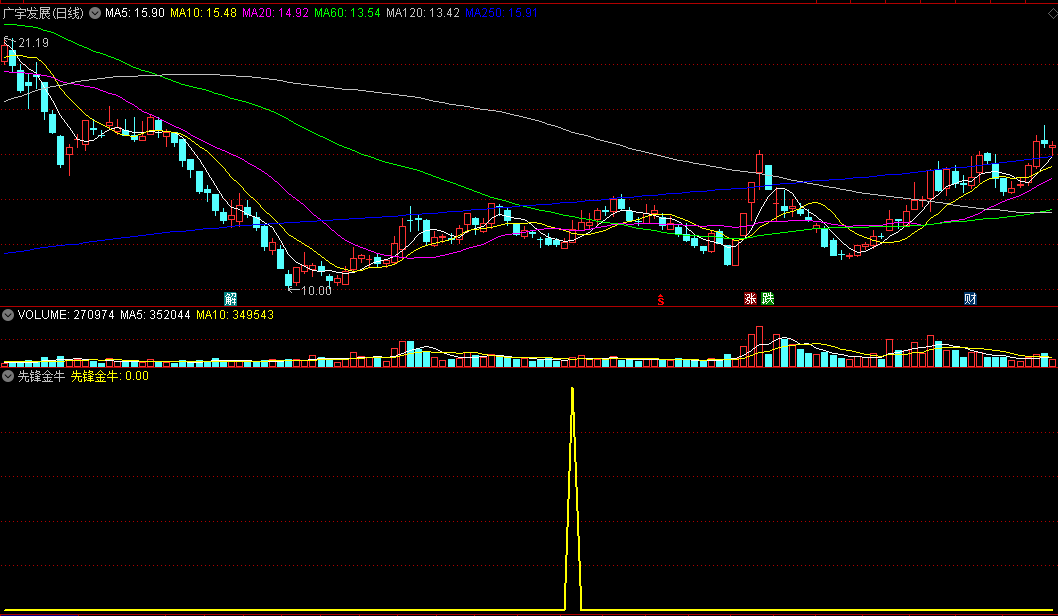Click the 21.19 high price label
Screen dimensions: 1058x616
click(x=33, y=43)
